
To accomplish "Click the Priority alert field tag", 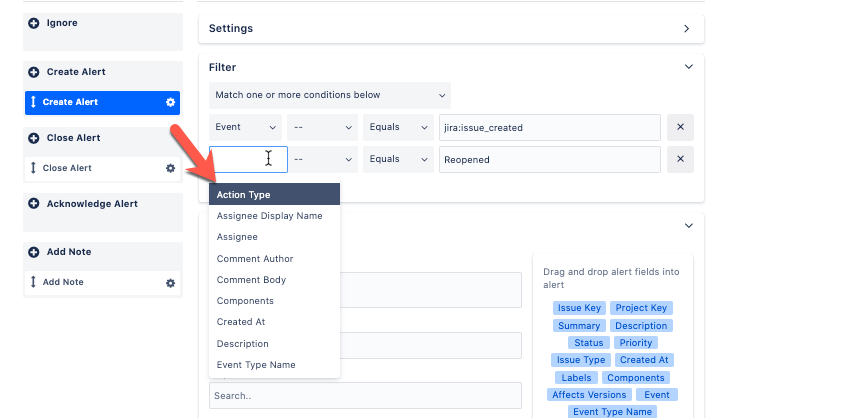I will (635, 343).
